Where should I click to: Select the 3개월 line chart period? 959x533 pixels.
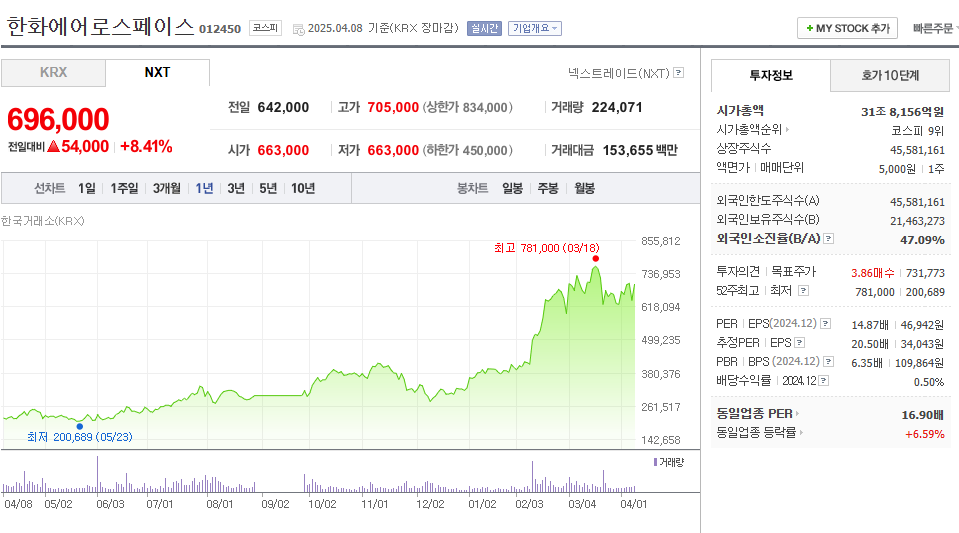click(x=166, y=188)
